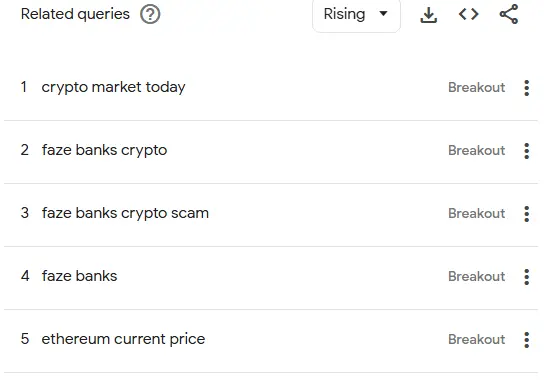The image size is (544, 385).
Task: Open help for Related queries
Action: 150,15
